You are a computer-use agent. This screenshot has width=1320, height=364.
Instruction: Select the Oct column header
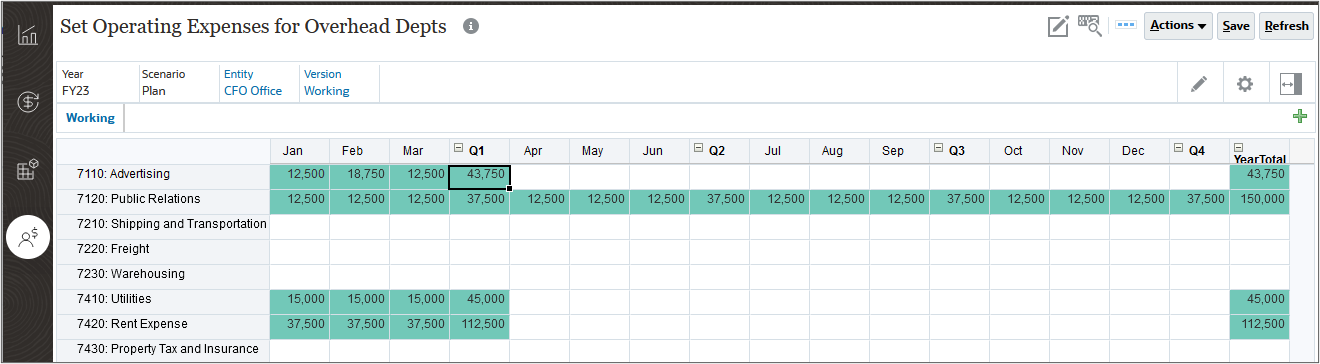1019,151
